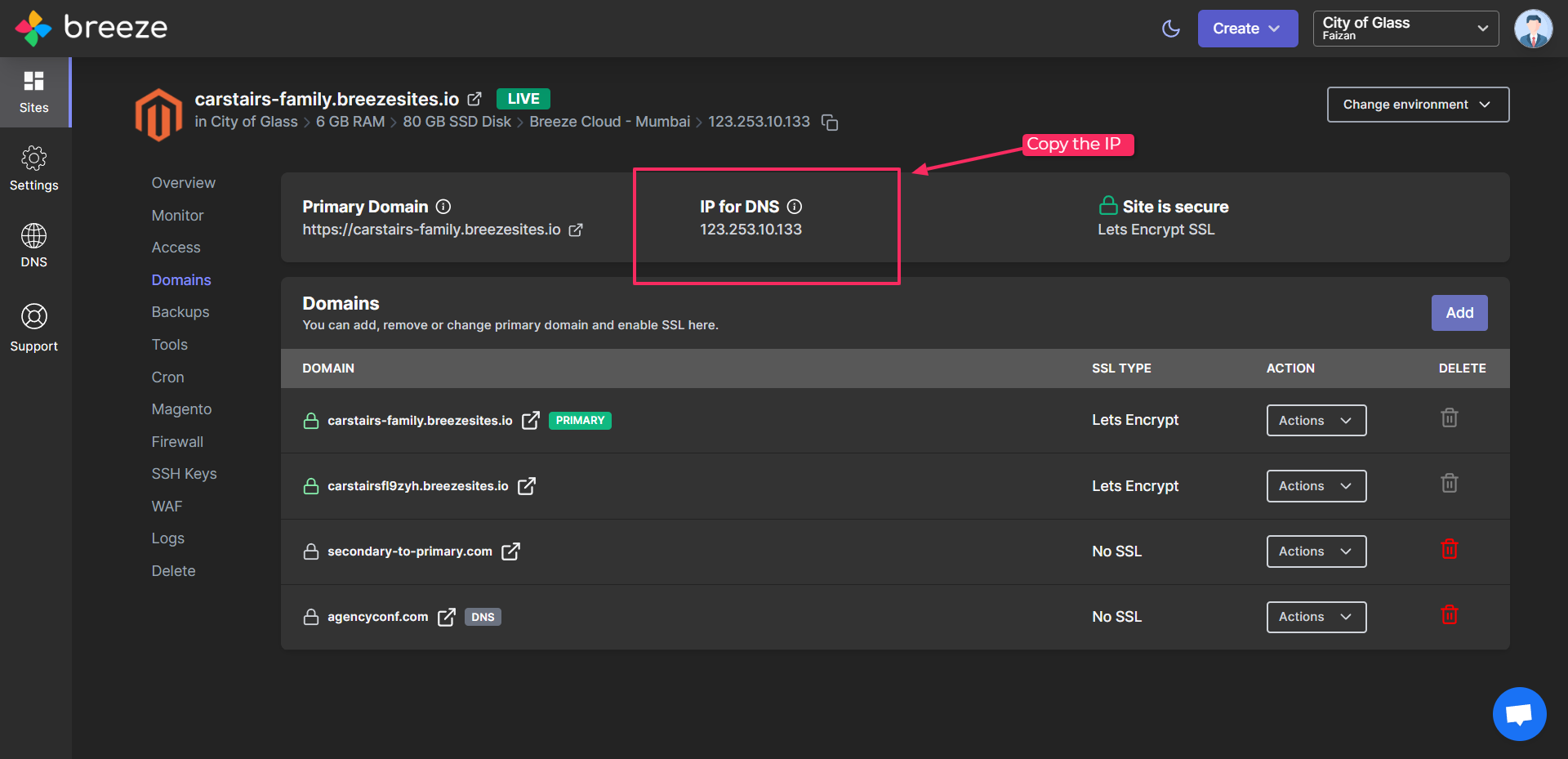Open Settings in the sidebar
This screenshot has height=759, width=1568.
tap(34, 169)
